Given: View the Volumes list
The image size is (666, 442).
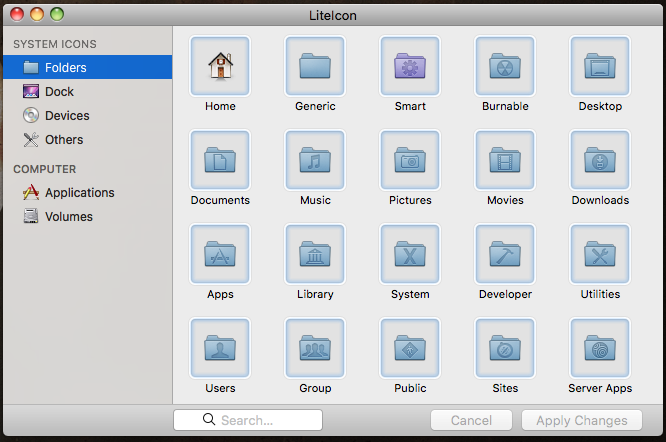Looking at the screenshot, I should (87, 217).
